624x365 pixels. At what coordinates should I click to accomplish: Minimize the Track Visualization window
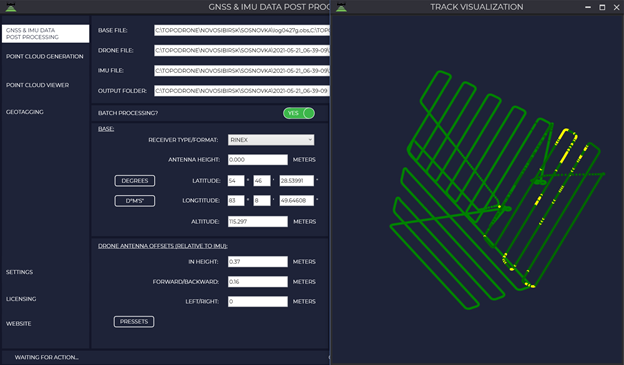(588, 7)
